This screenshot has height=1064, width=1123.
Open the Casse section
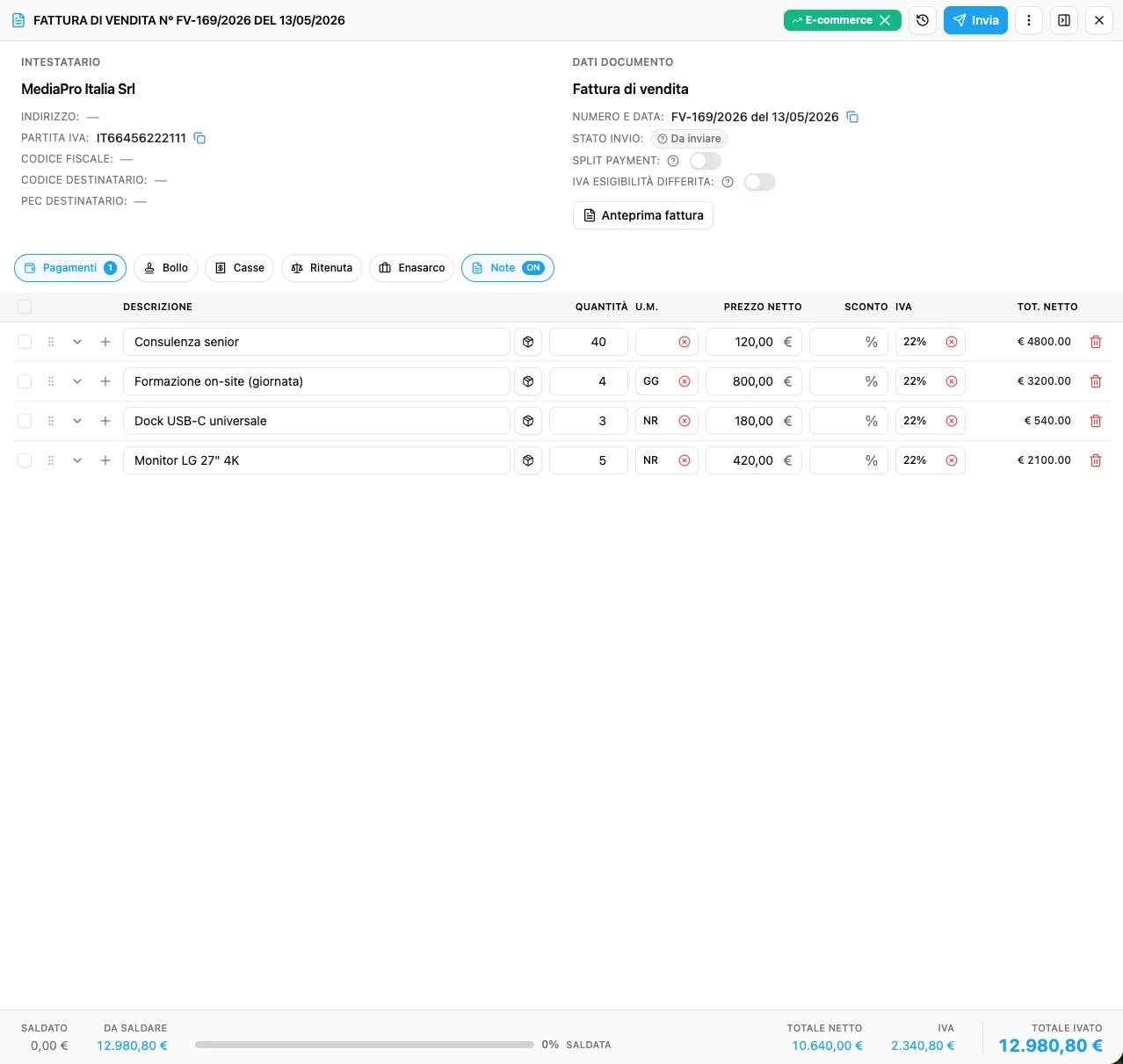click(x=239, y=268)
